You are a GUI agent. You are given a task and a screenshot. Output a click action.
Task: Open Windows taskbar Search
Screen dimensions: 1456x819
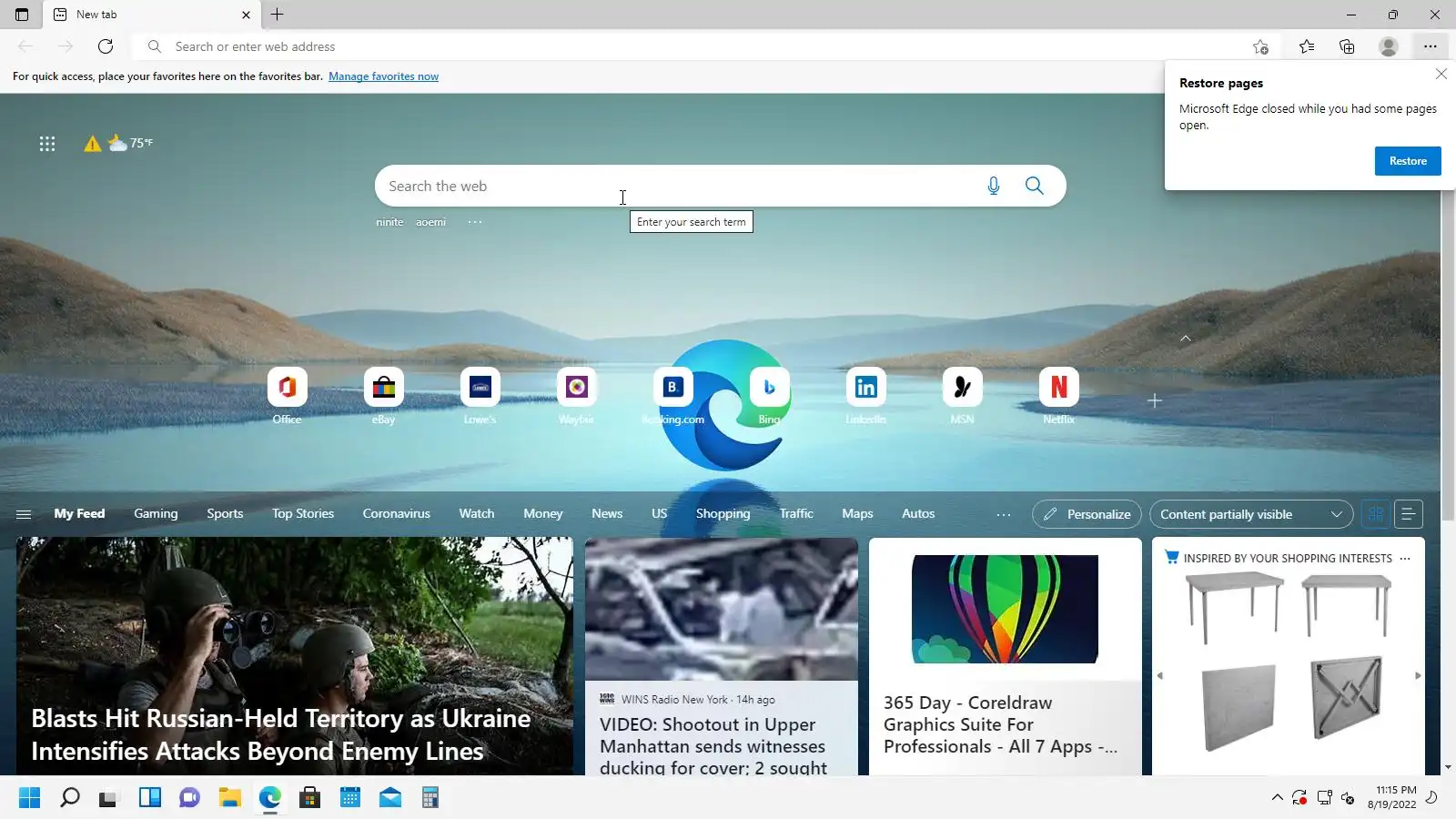69,798
